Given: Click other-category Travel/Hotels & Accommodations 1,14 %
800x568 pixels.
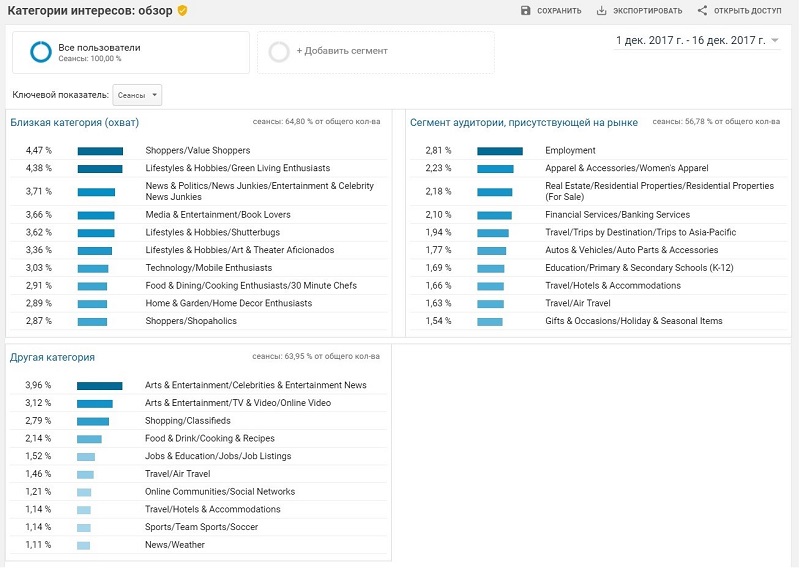Looking at the screenshot, I should pyautogui.click(x=198, y=509).
